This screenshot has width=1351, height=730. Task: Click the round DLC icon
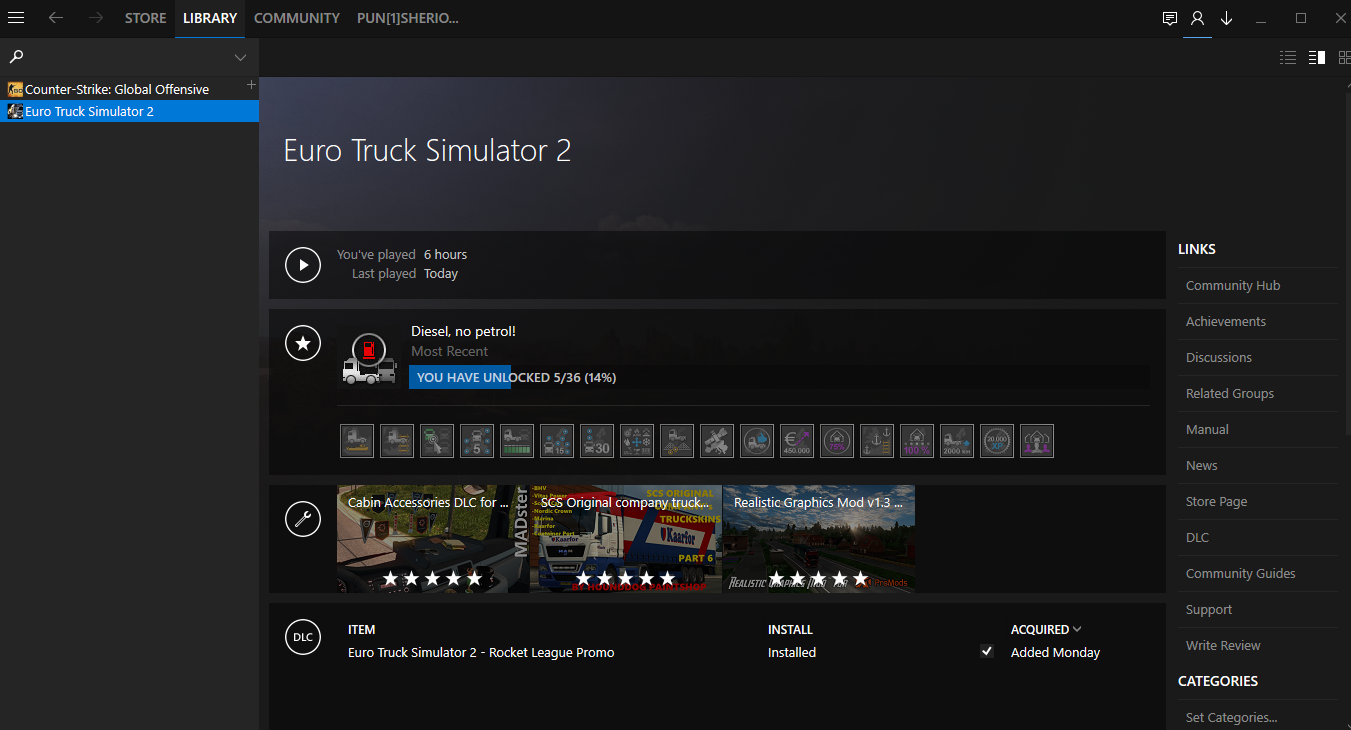coord(303,637)
